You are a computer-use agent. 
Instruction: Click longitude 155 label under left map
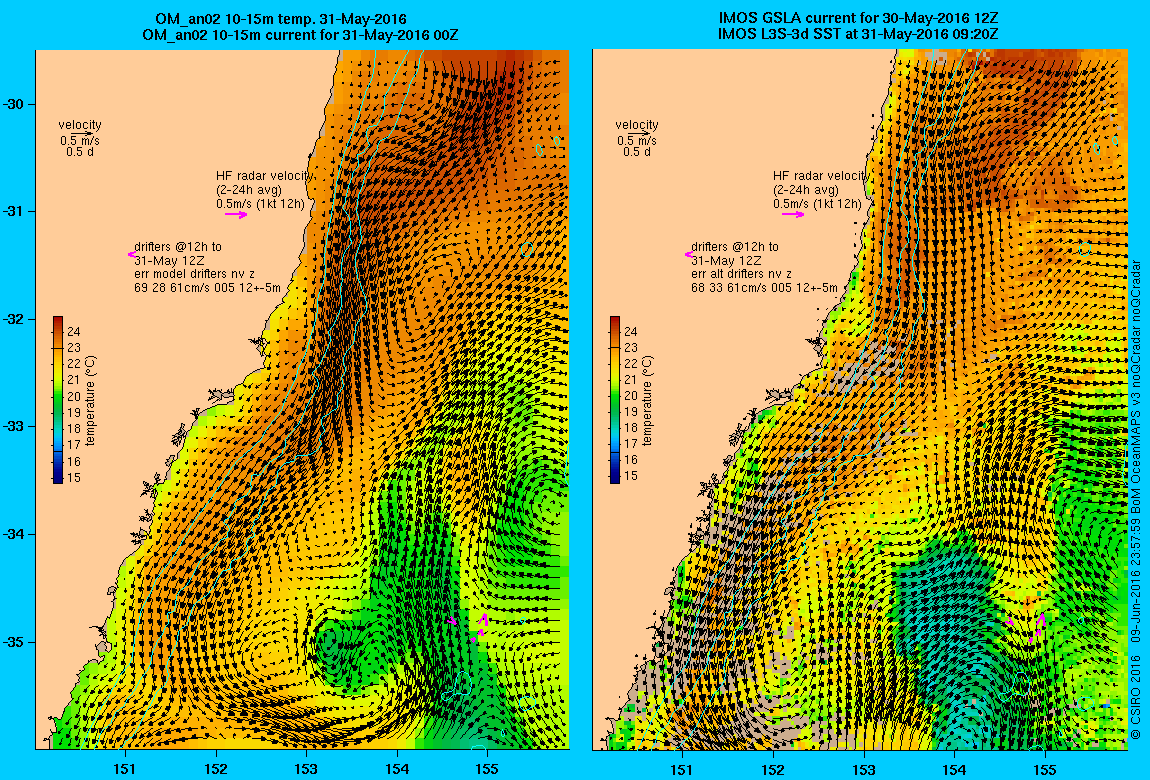coord(487,769)
